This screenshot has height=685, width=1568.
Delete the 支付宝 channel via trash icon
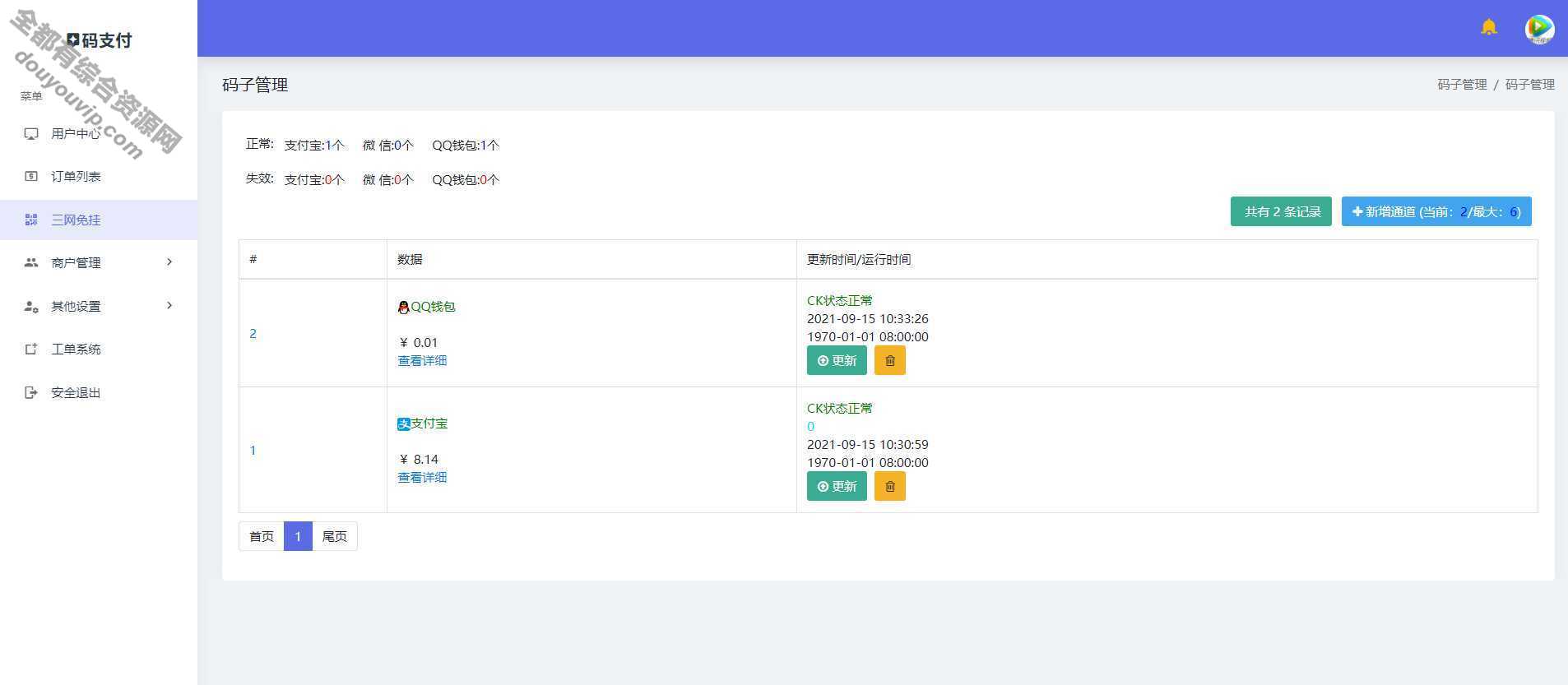[889, 486]
